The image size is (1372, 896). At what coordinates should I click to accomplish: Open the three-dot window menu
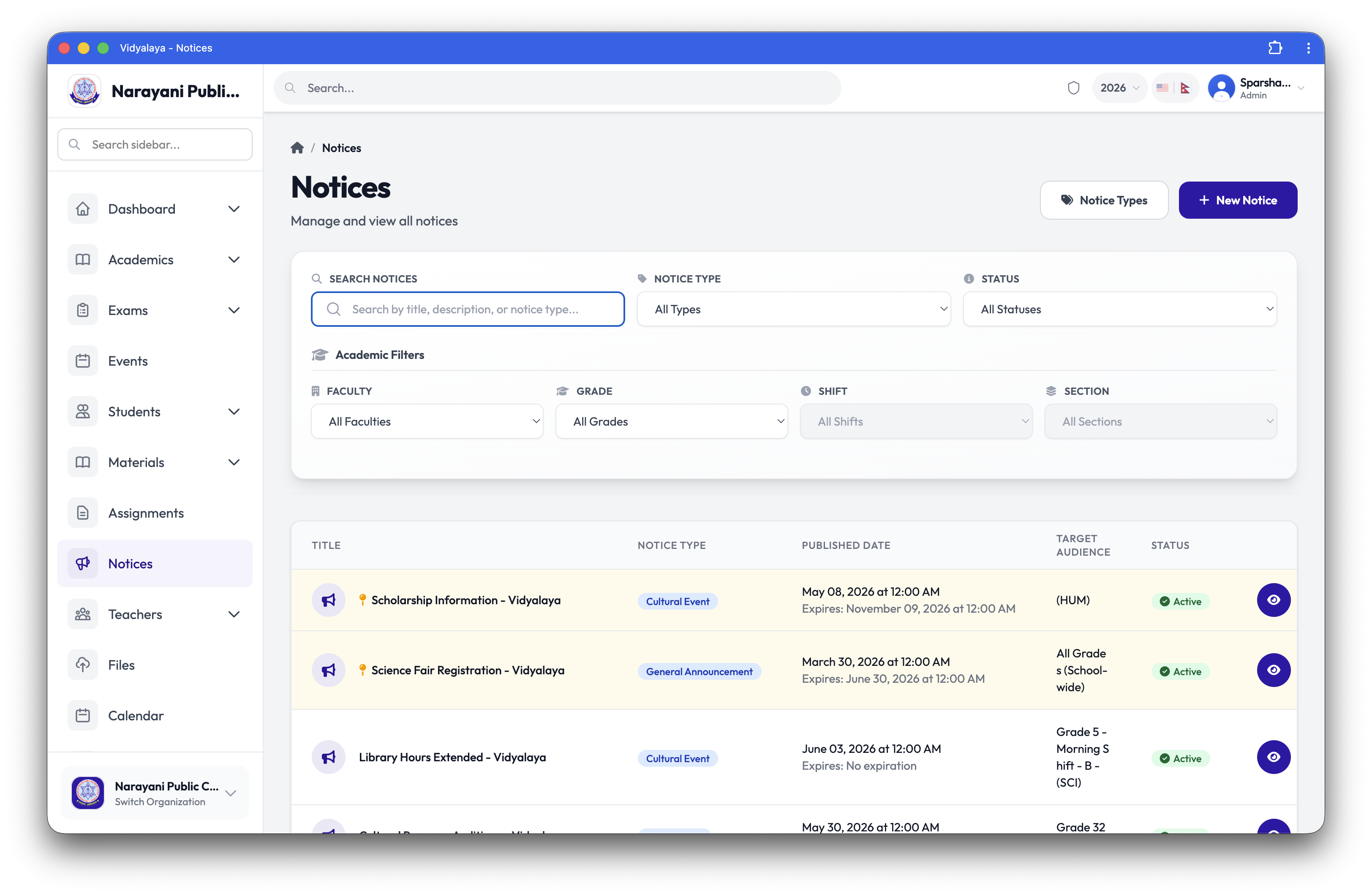1308,48
